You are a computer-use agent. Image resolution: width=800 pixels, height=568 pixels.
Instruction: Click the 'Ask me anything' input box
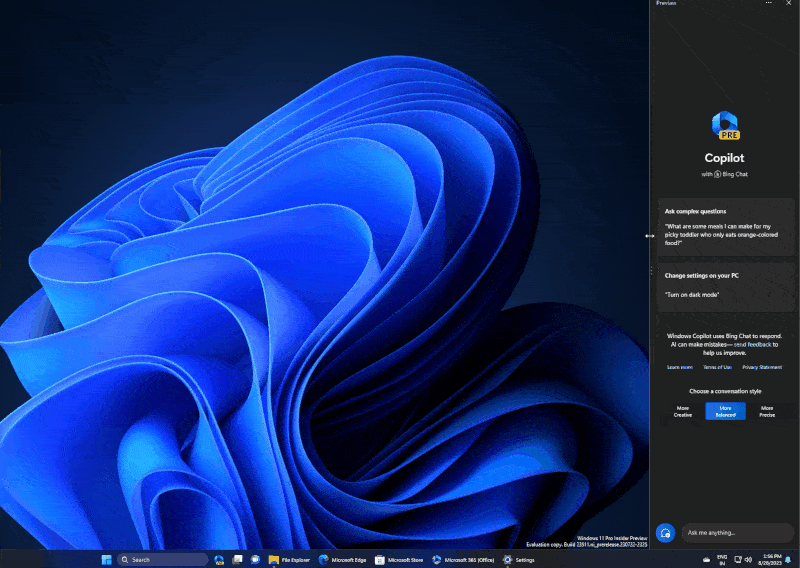pos(737,532)
